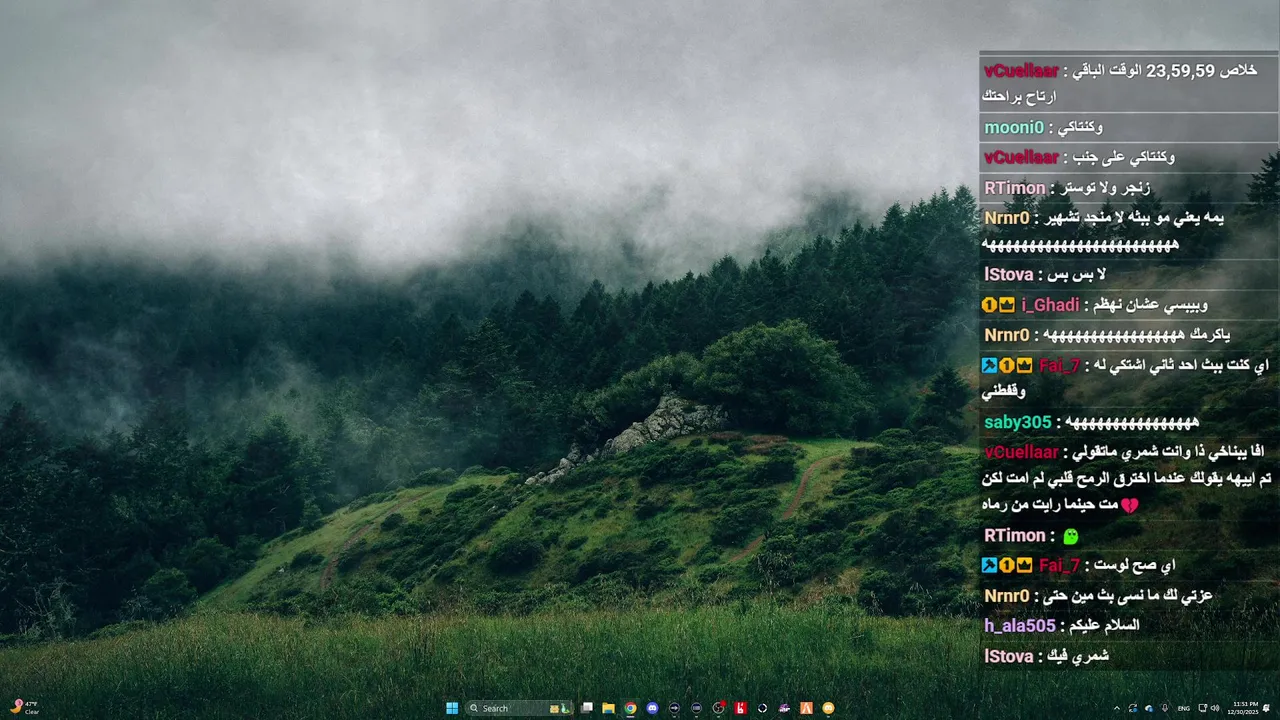Click the username mooni0 in chat
1280x720 pixels.
(x=1014, y=127)
